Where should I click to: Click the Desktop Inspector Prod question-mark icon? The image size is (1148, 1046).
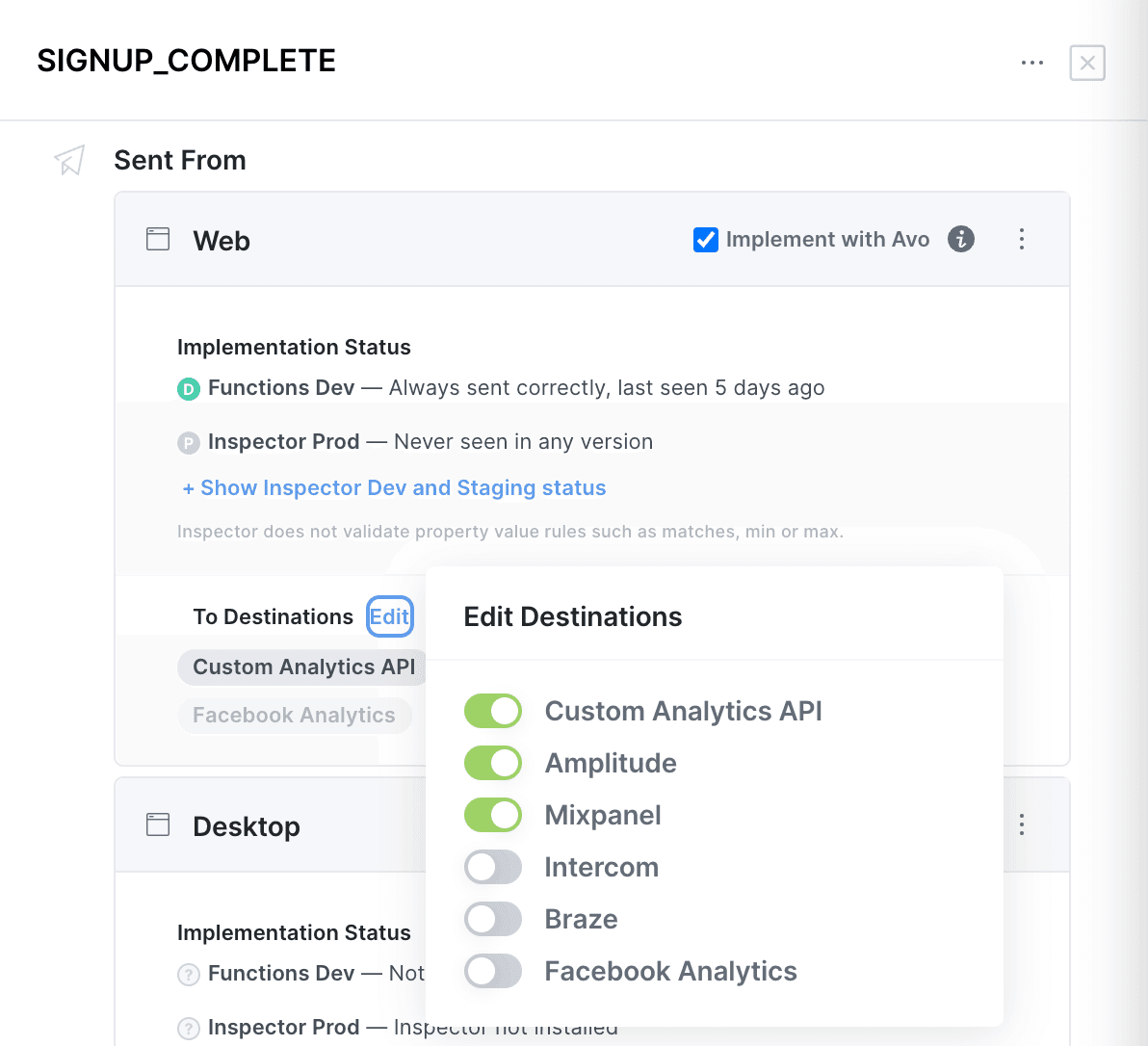189,1029
